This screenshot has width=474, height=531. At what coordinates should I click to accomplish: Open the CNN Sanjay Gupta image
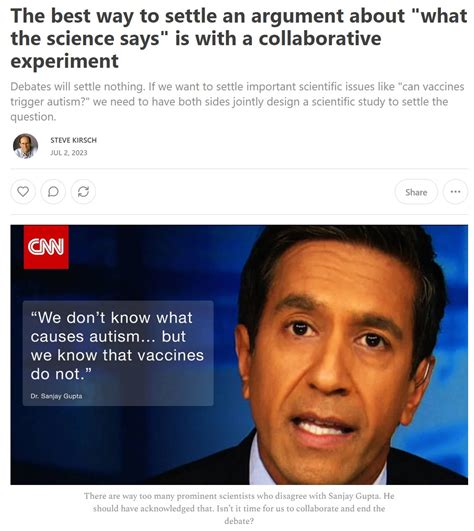tap(239, 355)
